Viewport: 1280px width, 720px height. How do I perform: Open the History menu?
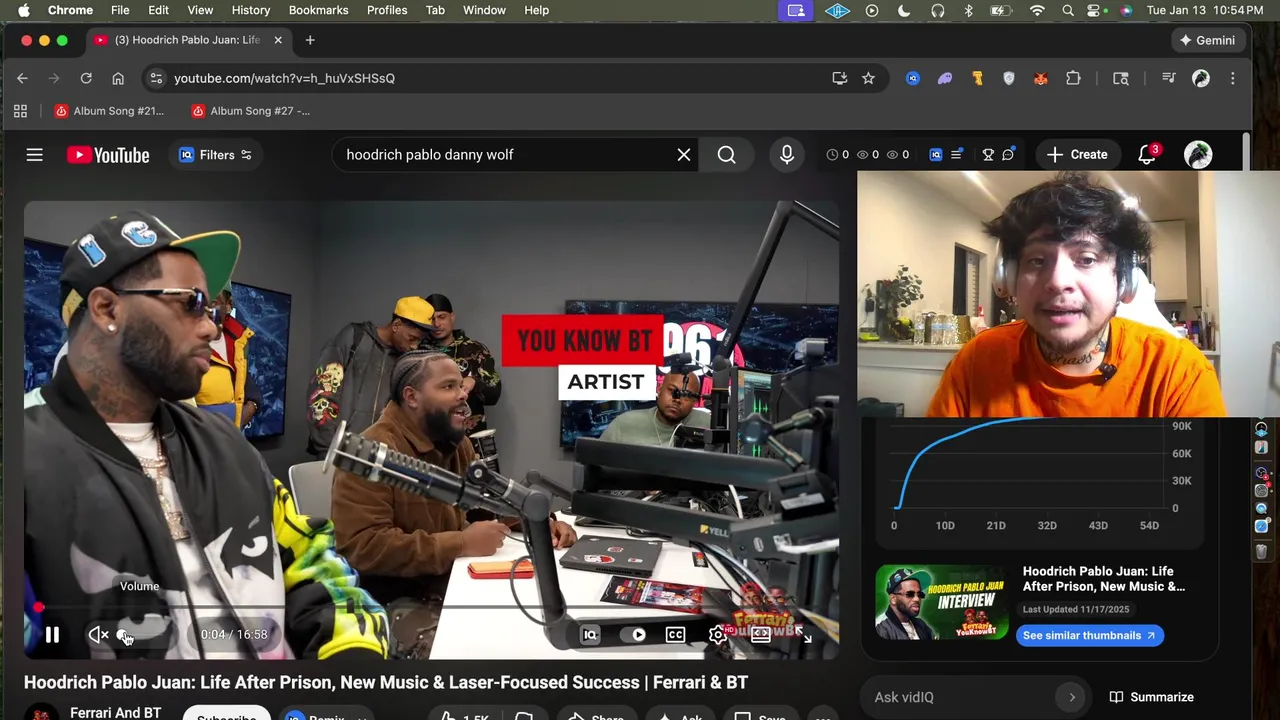tap(251, 10)
